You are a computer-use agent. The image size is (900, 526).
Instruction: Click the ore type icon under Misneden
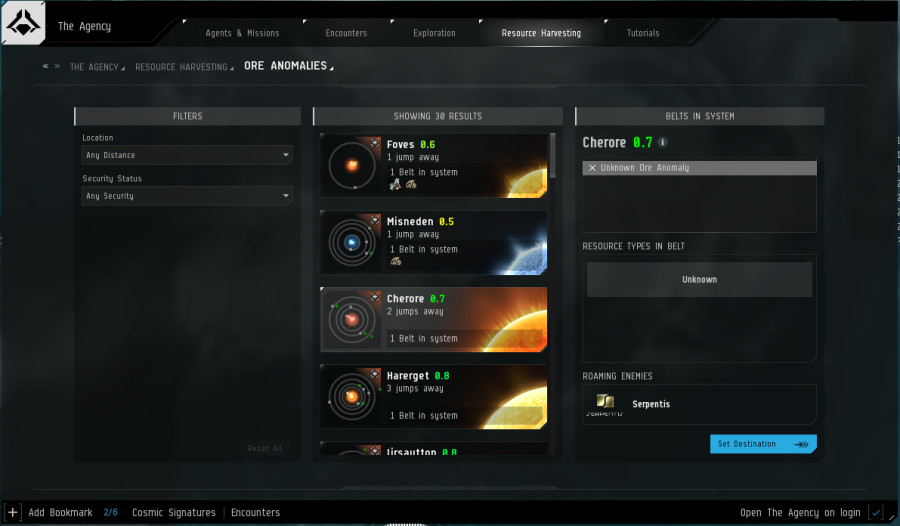click(396, 261)
